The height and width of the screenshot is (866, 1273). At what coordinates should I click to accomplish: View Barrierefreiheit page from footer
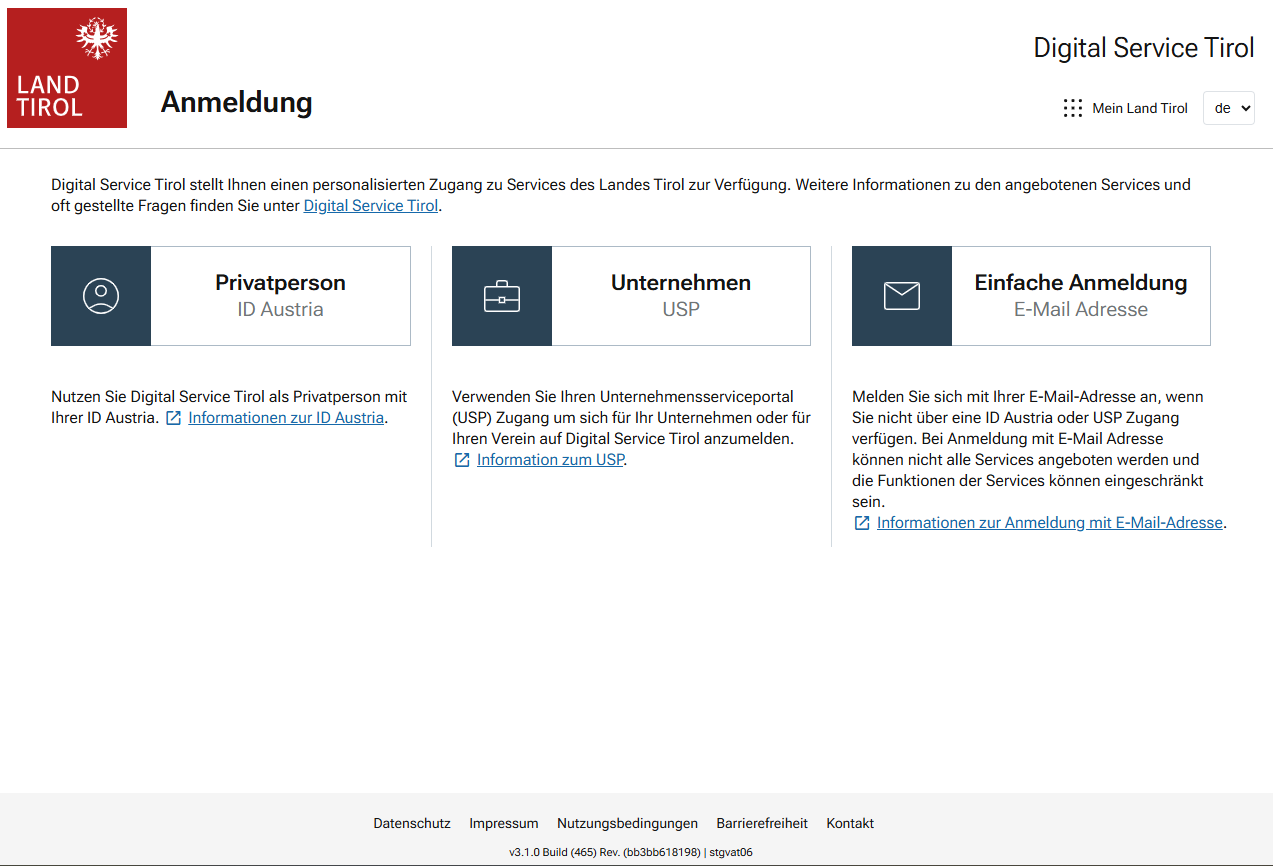coord(762,824)
